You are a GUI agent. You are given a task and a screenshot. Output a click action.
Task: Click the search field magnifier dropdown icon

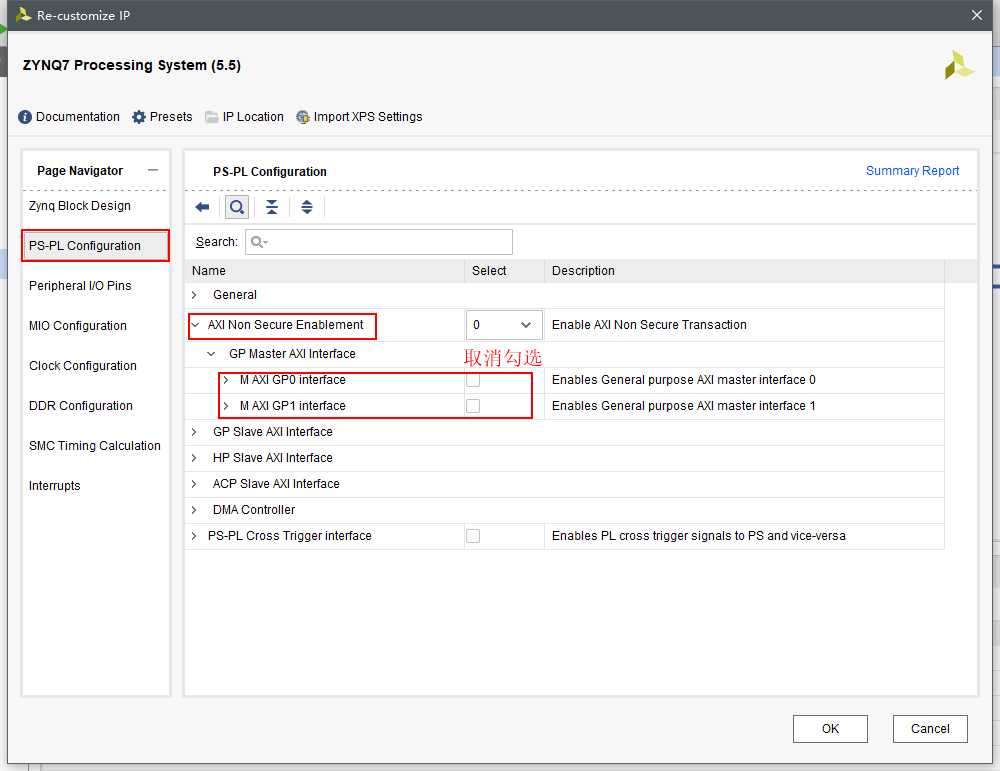point(259,242)
